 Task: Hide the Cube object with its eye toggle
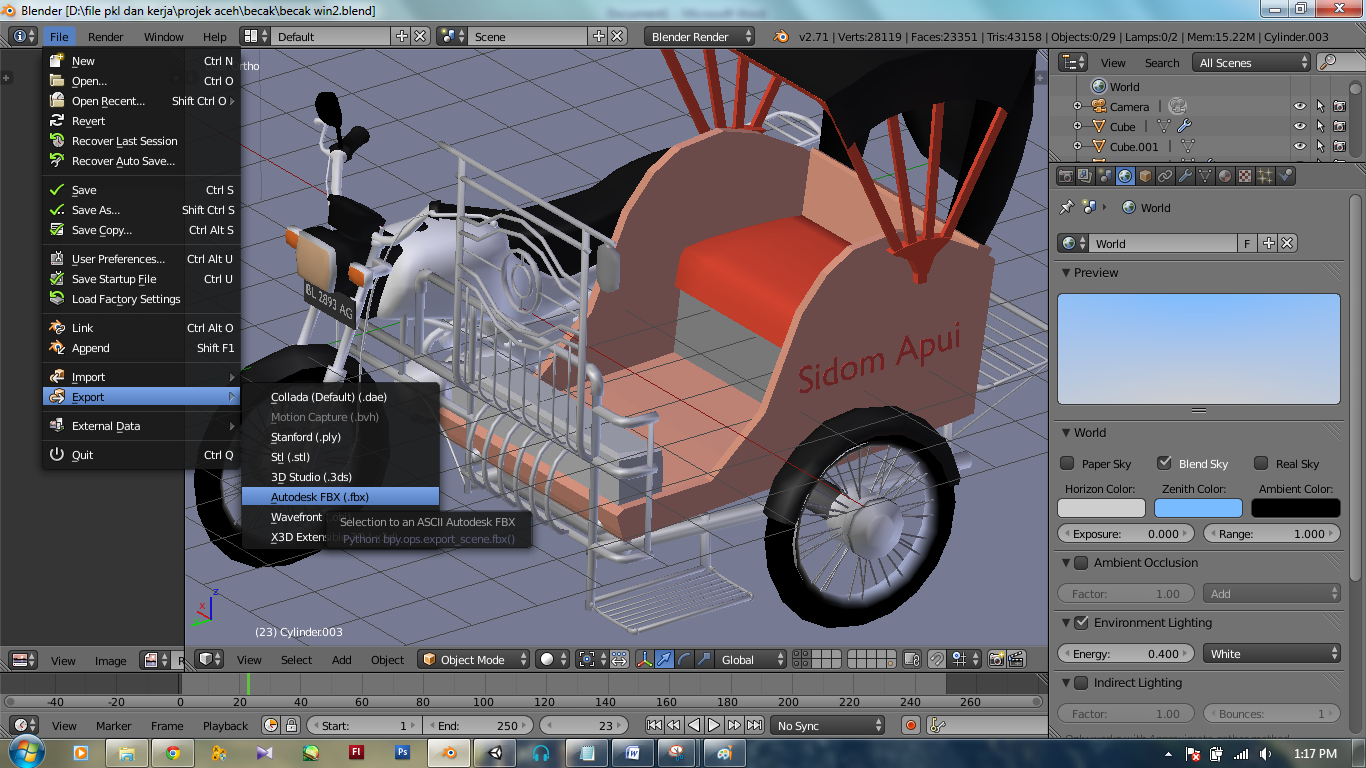click(1300, 126)
